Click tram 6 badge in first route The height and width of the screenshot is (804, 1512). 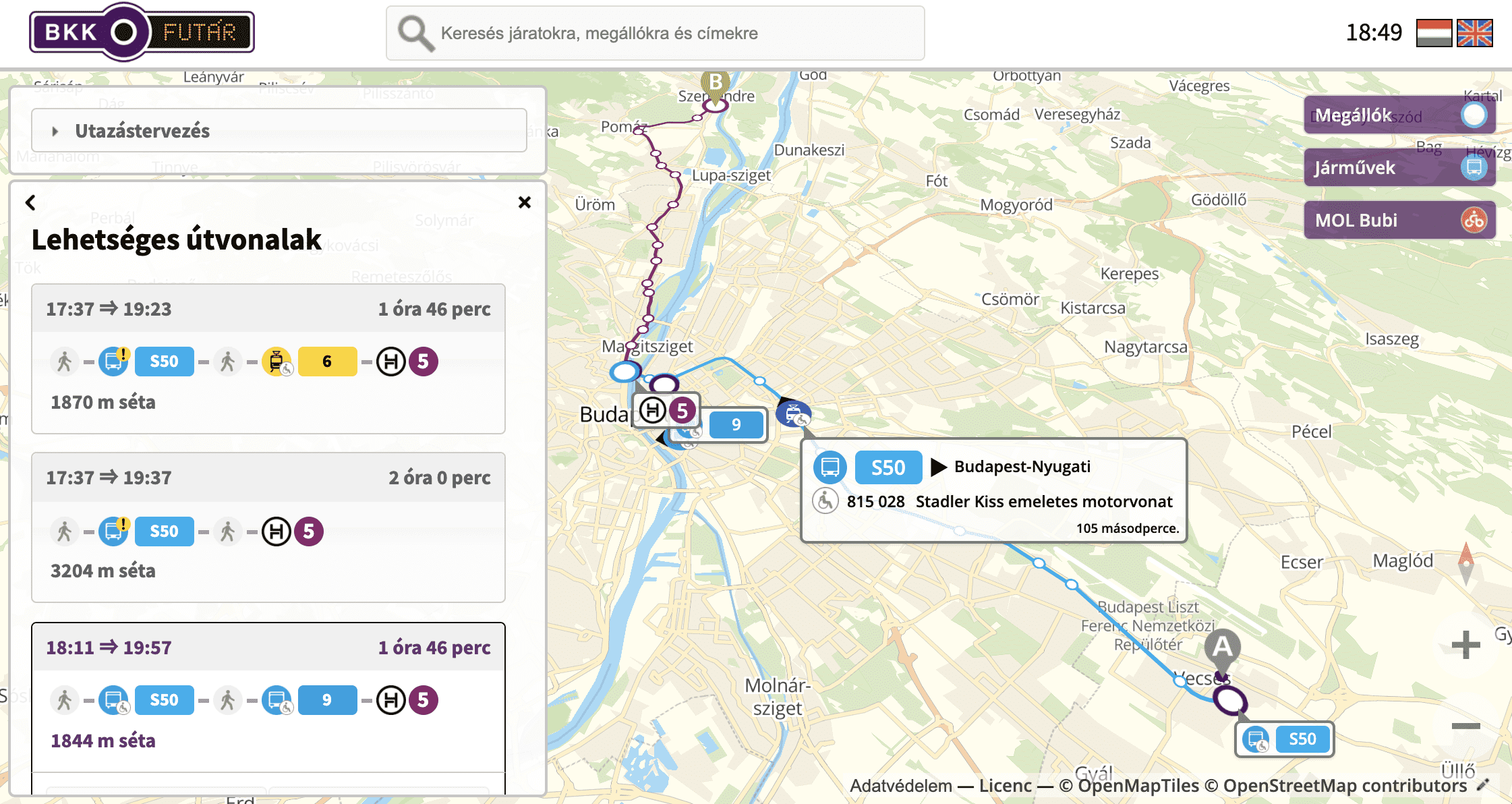[327, 362]
